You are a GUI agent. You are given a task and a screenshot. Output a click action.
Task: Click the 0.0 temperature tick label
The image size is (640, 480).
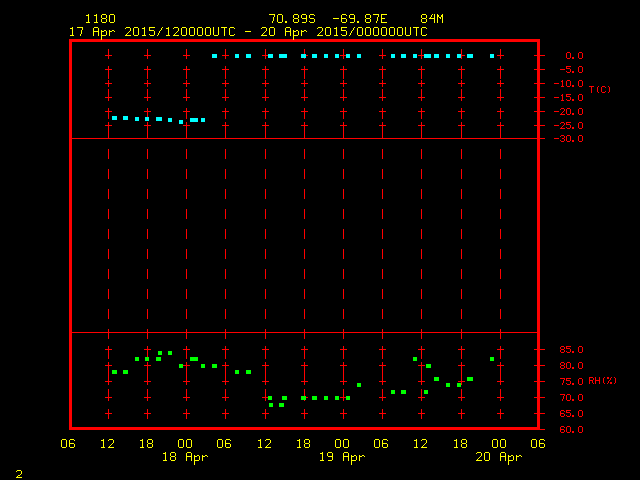pyautogui.click(x=574, y=56)
